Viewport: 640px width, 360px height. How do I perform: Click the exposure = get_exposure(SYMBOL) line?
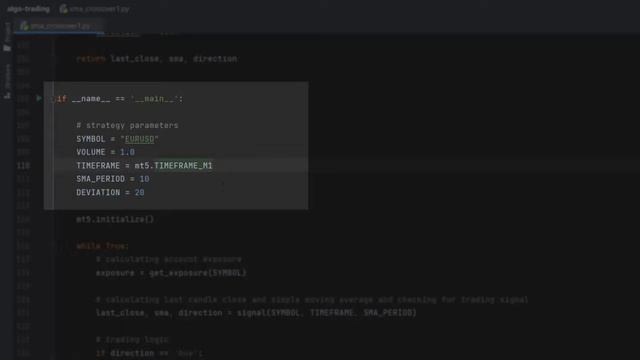click(171, 273)
